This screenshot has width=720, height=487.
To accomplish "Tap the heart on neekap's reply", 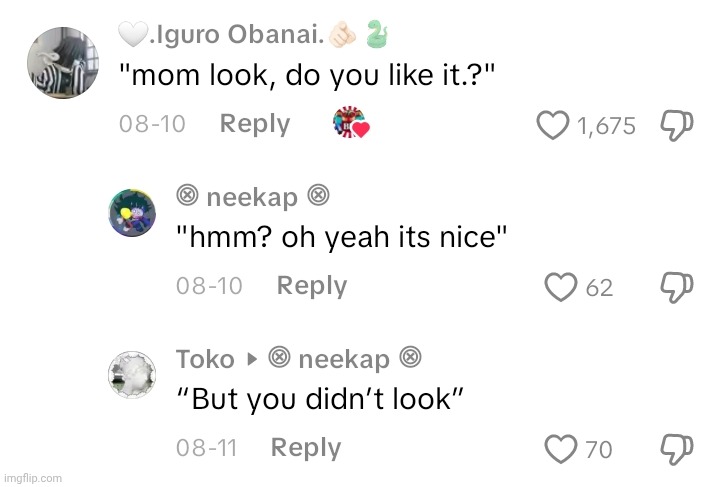I will (x=562, y=287).
